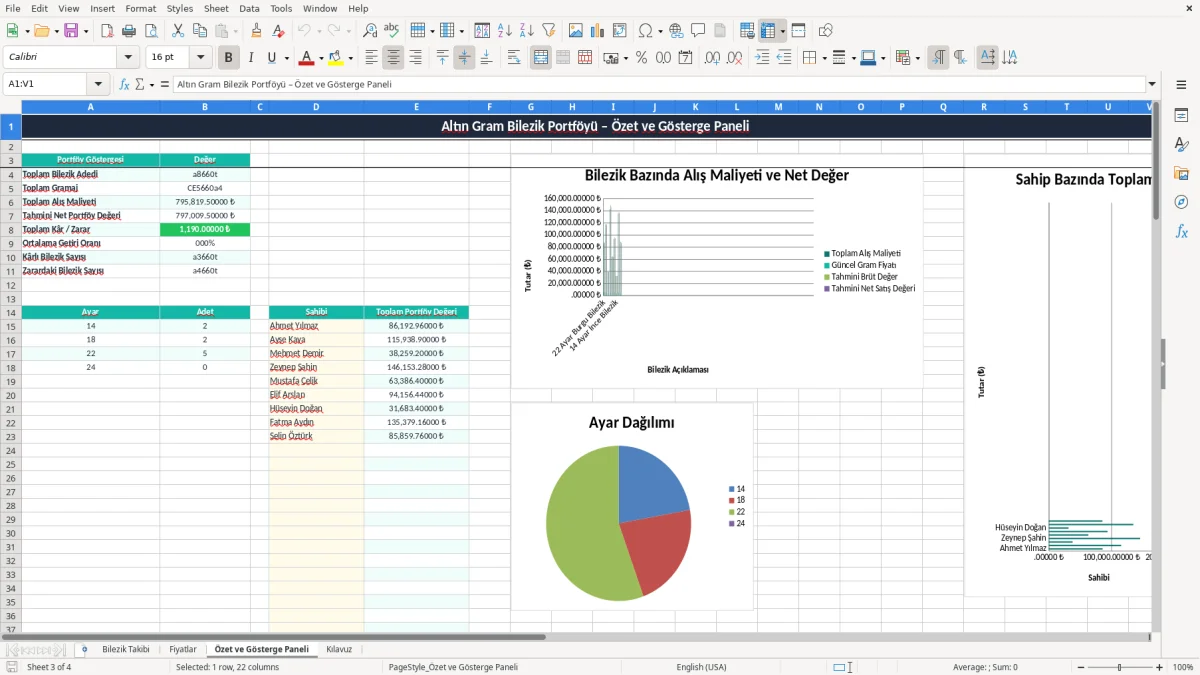Insert a comment
This screenshot has width=1200, height=675.
point(698,31)
